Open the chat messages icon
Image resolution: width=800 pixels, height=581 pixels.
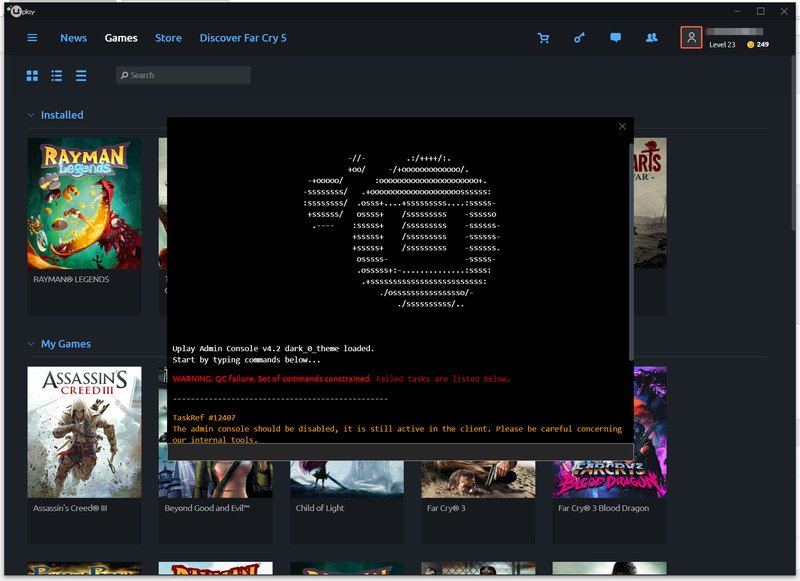(615, 38)
